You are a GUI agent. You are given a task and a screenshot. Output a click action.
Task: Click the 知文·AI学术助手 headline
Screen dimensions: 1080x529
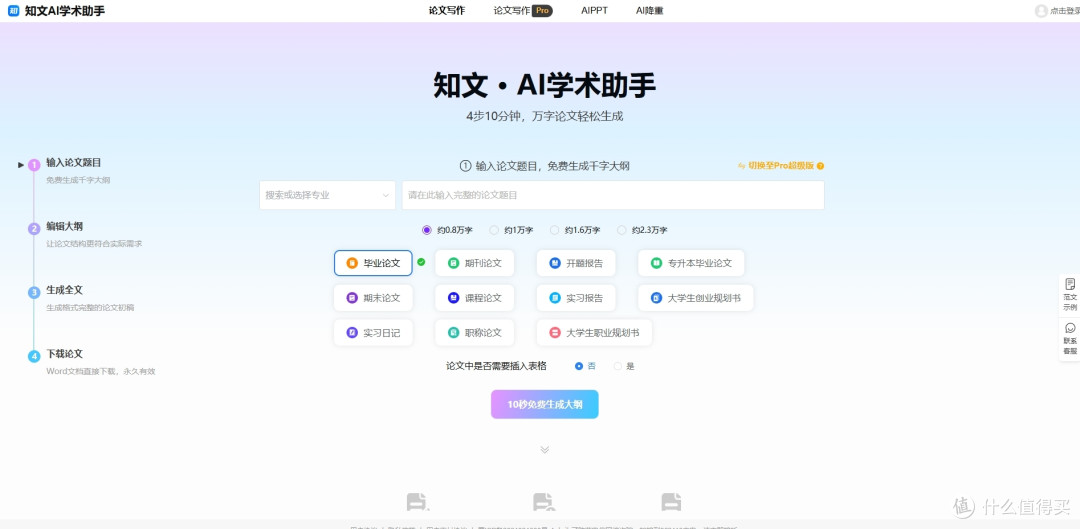tap(545, 86)
